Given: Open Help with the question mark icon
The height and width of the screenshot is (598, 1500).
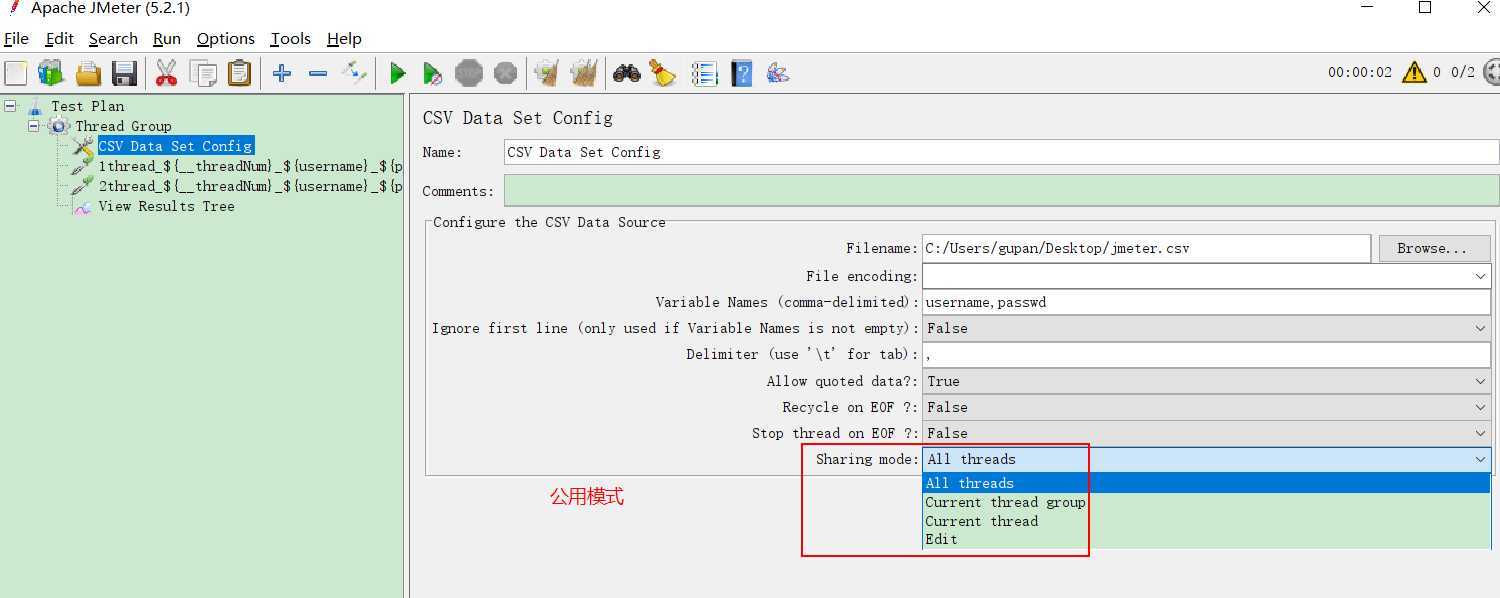Looking at the screenshot, I should [x=741, y=73].
